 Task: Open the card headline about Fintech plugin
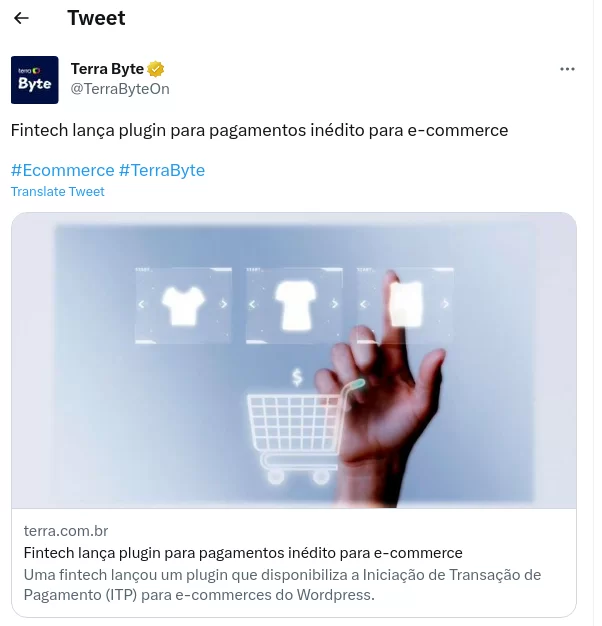point(243,553)
